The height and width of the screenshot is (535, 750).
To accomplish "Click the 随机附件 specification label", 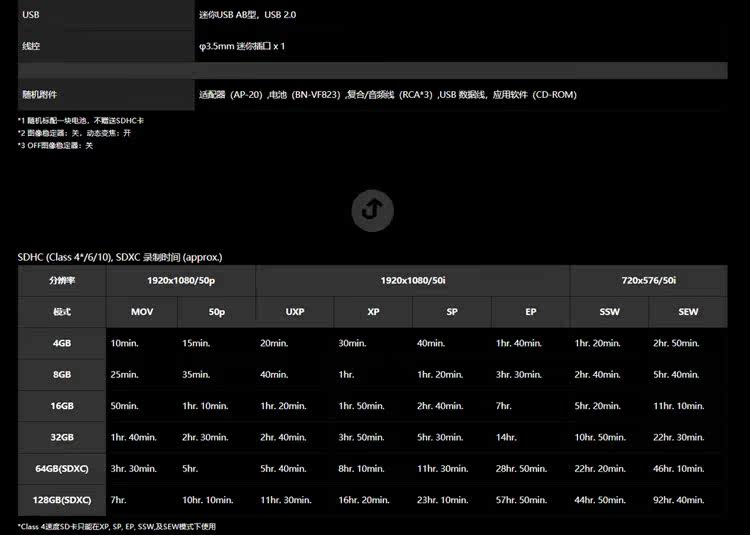I will (39, 95).
